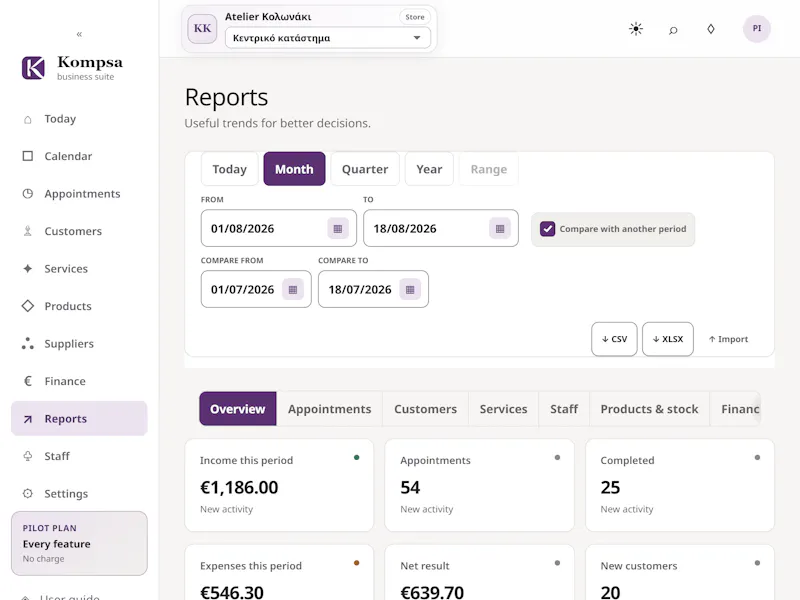This screenshot has width=800, height=600.
Task: Click the diamond icon in top bar
Action: click(x=711, y=29)
